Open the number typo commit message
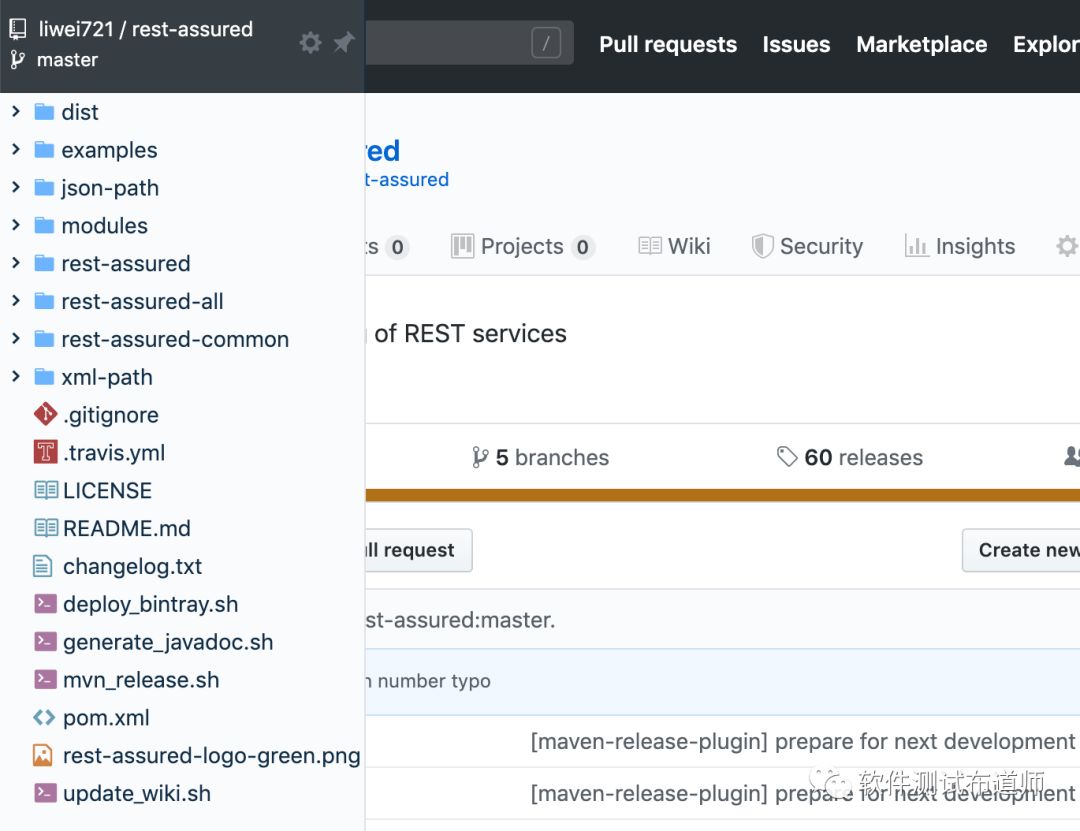Viewport: 1080px width, 831px height. point(428,681)
